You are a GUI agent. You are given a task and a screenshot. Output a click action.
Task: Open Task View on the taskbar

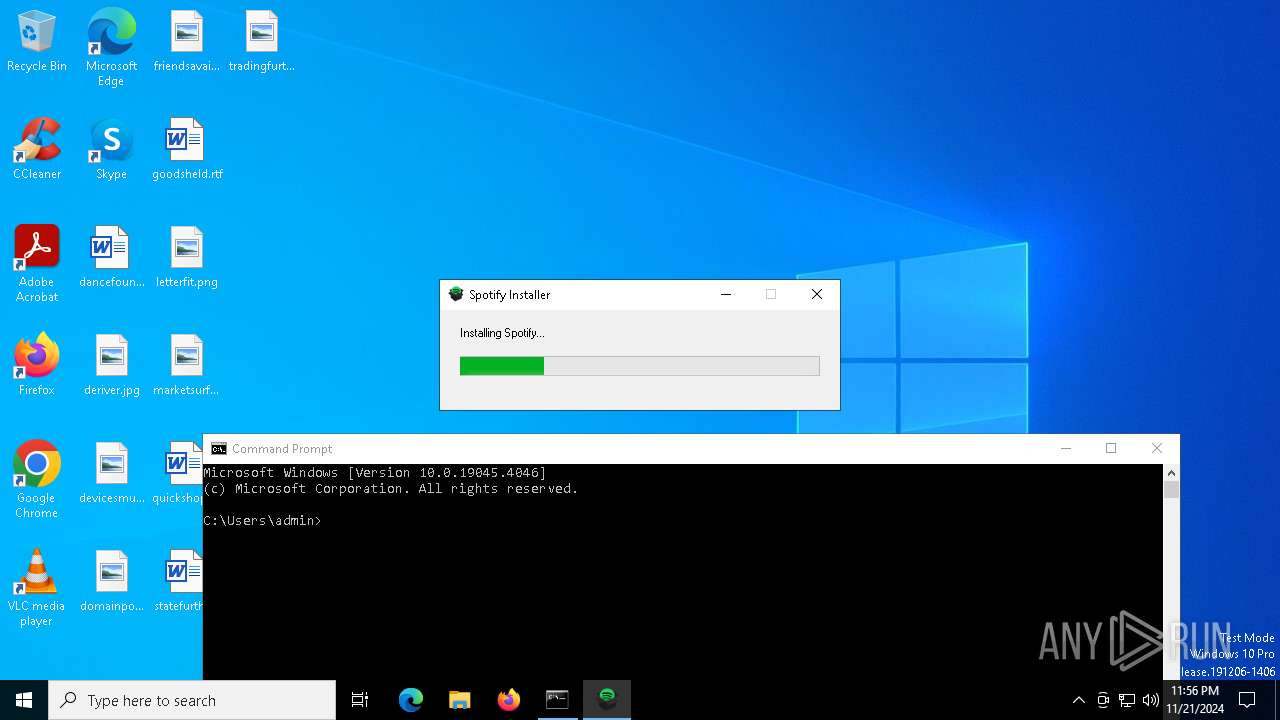[x=360, y=700]
